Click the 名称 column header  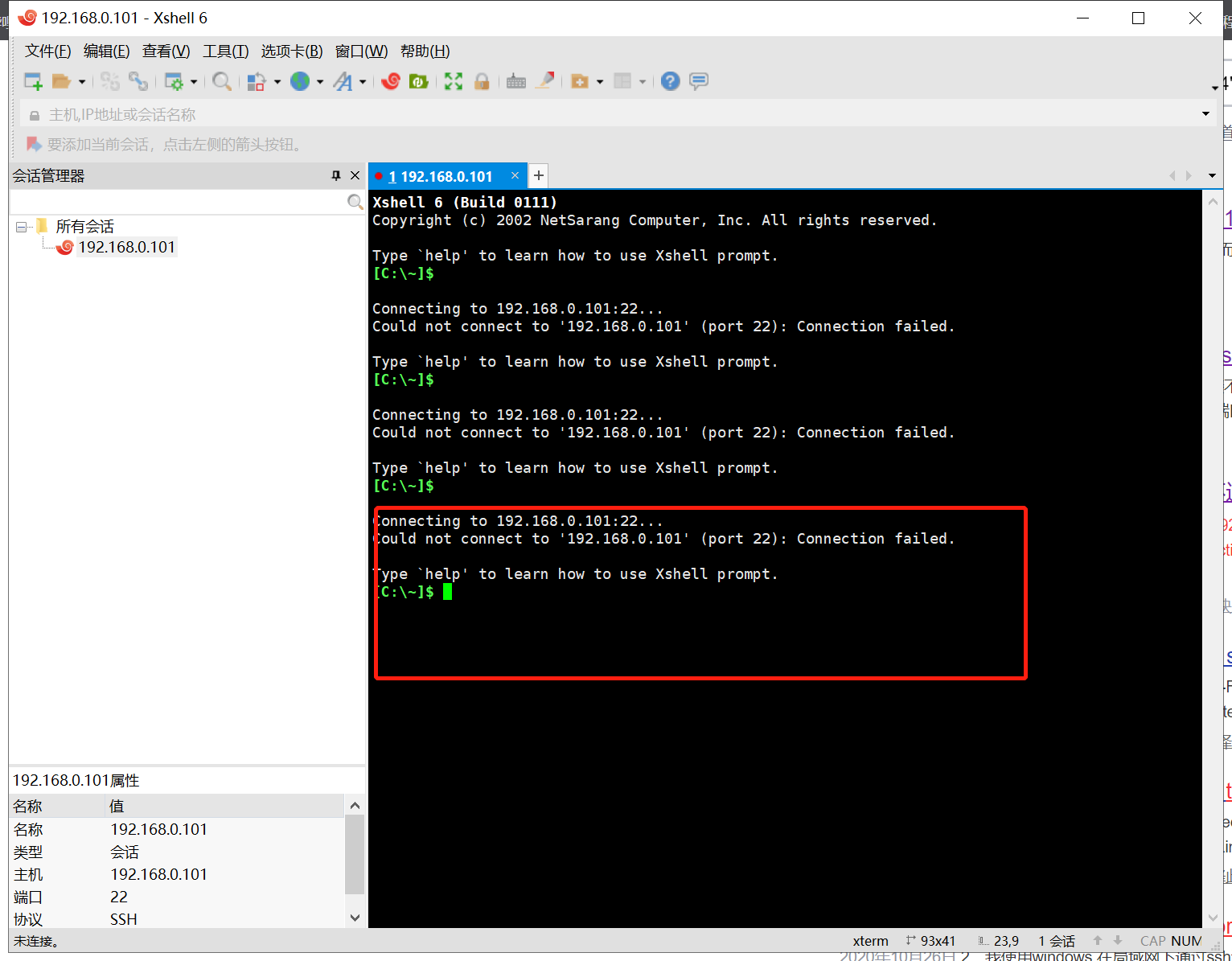click(58, 806)
